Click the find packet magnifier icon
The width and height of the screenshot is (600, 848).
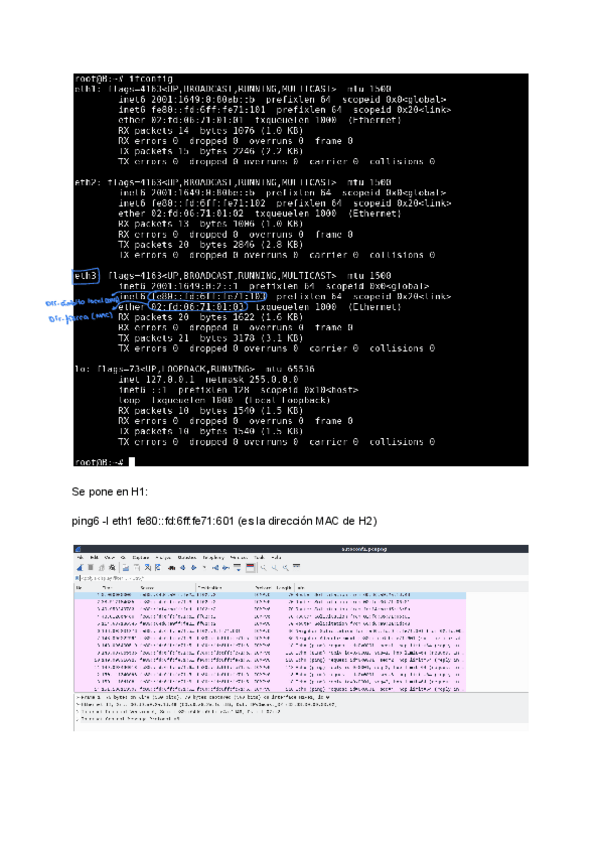coord(172,567)
